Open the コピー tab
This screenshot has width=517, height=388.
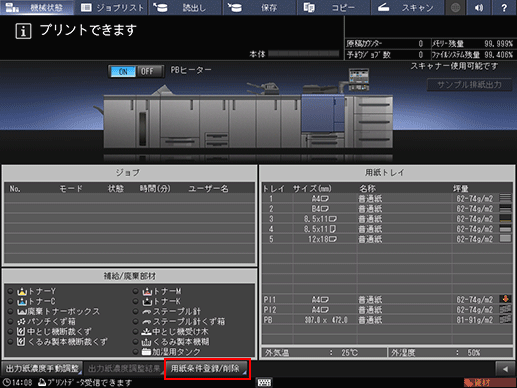click(x=334, y=7)
